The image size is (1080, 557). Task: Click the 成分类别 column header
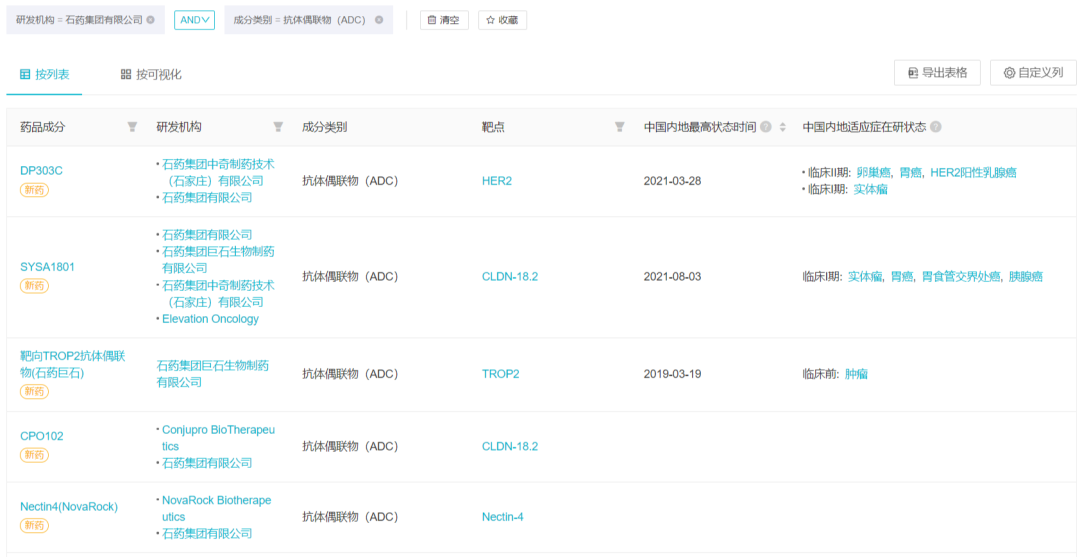[324, 127]
